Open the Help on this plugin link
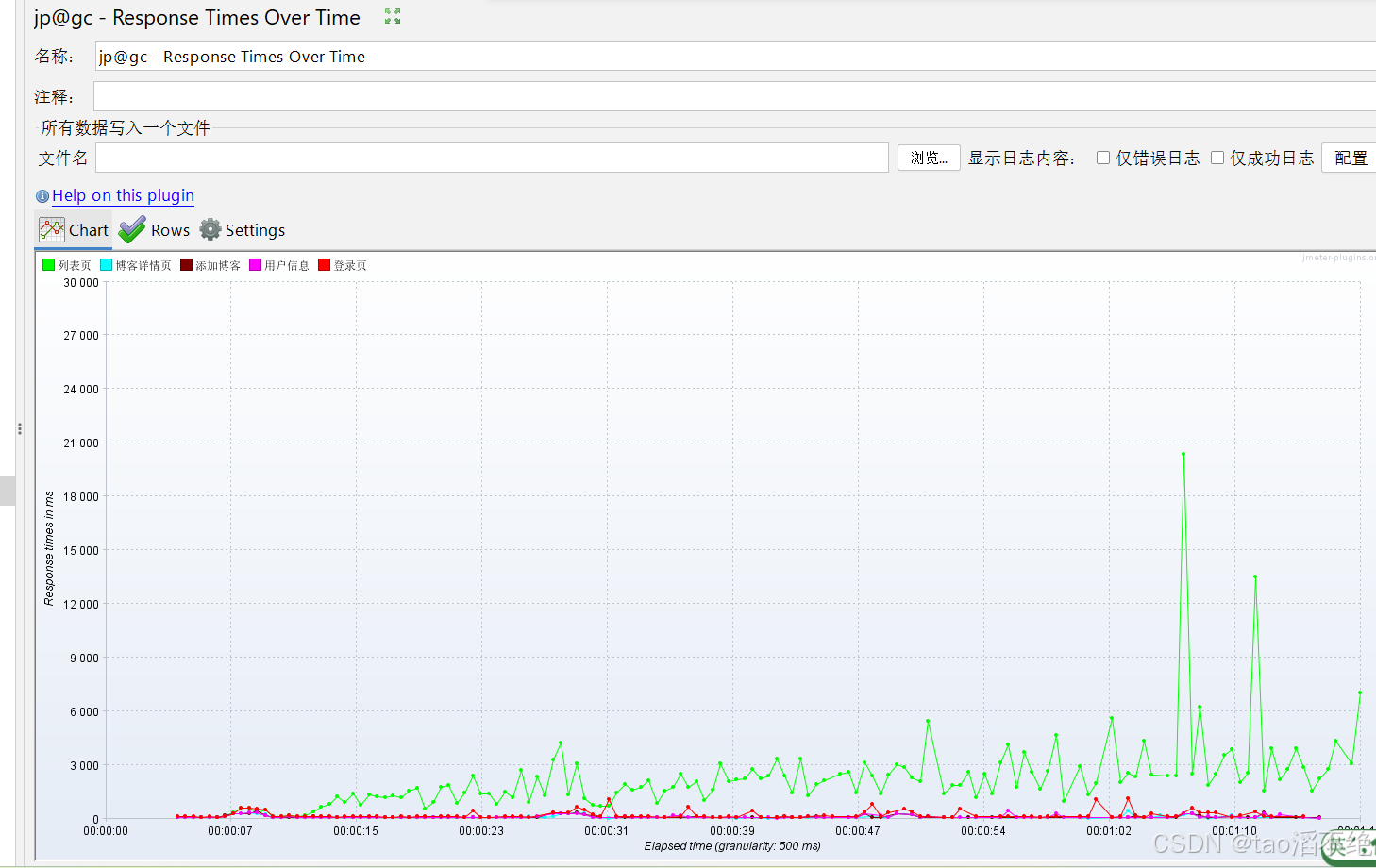1376x868 pixels. click(x=123, y=195)
